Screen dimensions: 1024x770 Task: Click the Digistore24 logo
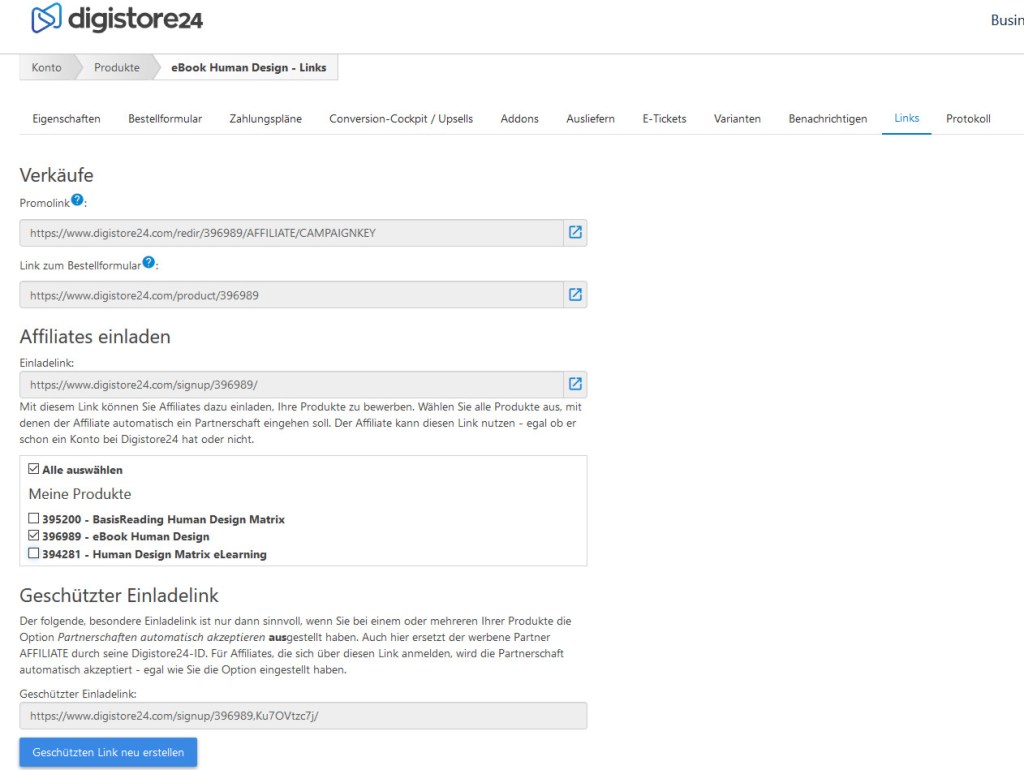click(x=117, y=18)
